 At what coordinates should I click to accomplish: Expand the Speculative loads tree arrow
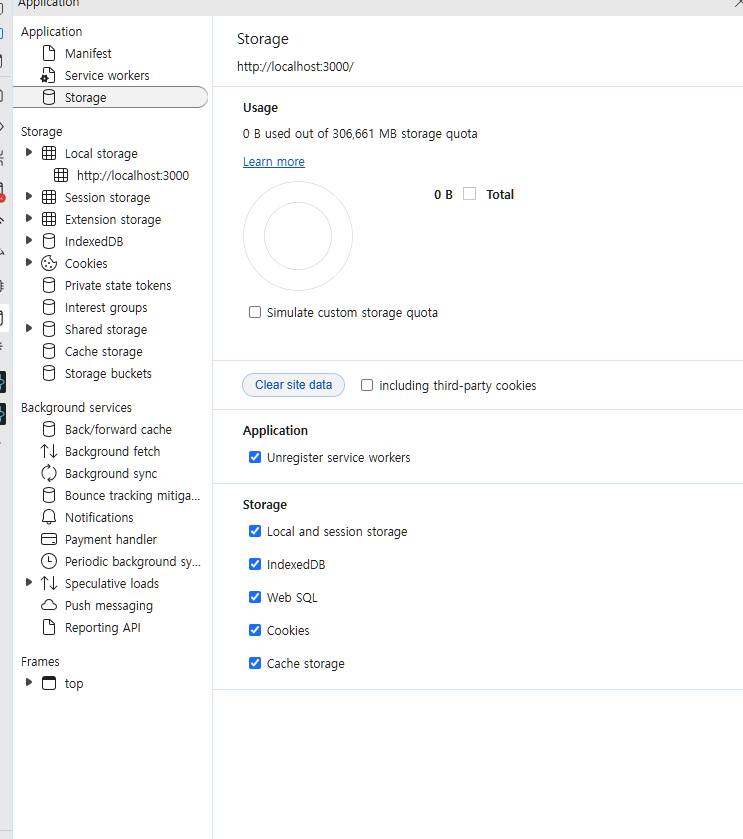pos(29,582)
